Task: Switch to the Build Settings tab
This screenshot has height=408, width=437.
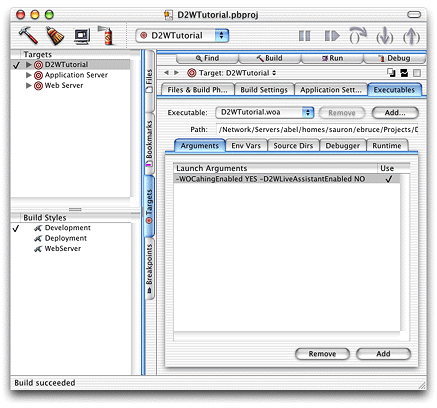Action: click(x=264, y=90)
